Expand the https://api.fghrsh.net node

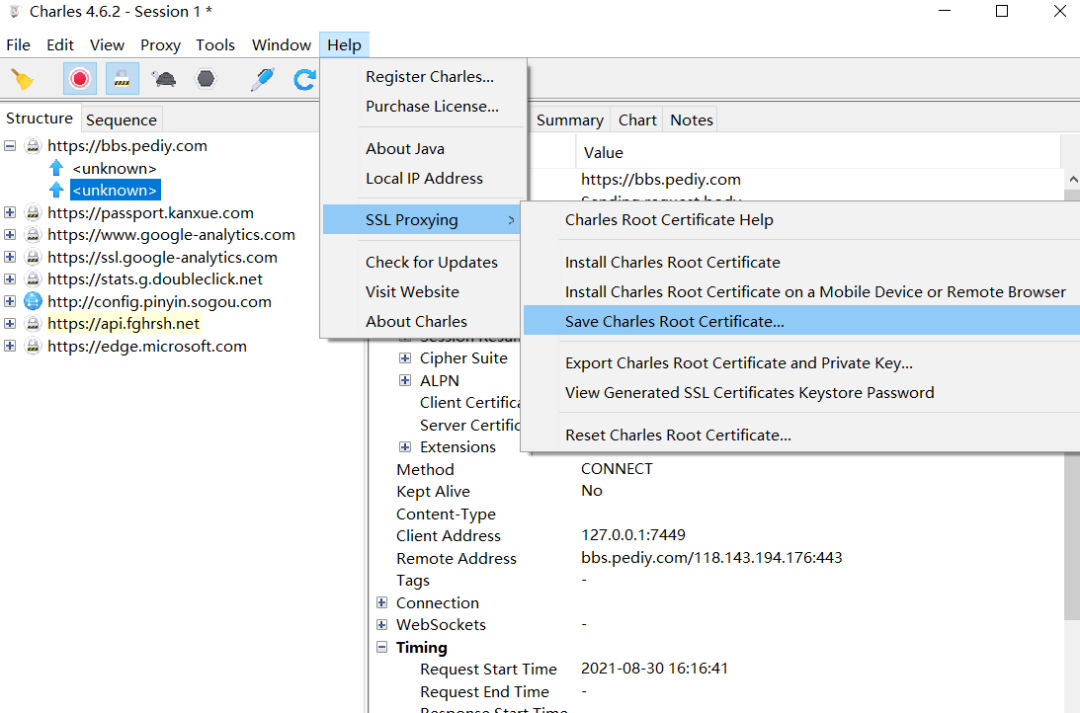click(x=10, y=323)
